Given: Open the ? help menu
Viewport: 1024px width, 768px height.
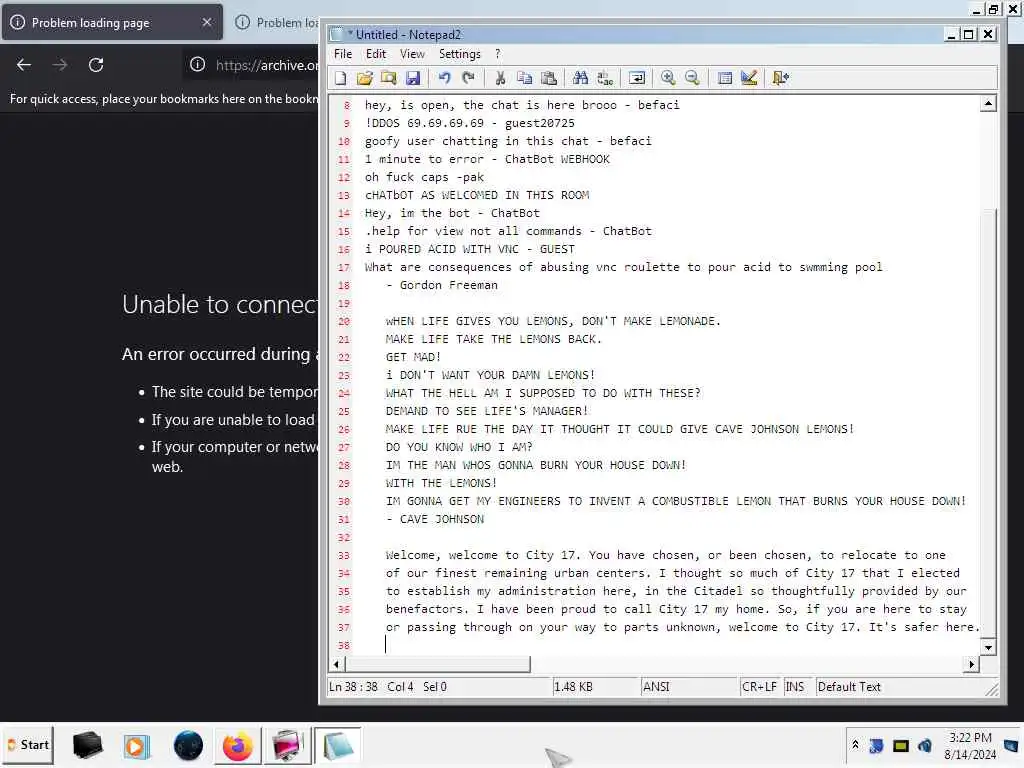Looking at the screenshot, I should (498, 54).
